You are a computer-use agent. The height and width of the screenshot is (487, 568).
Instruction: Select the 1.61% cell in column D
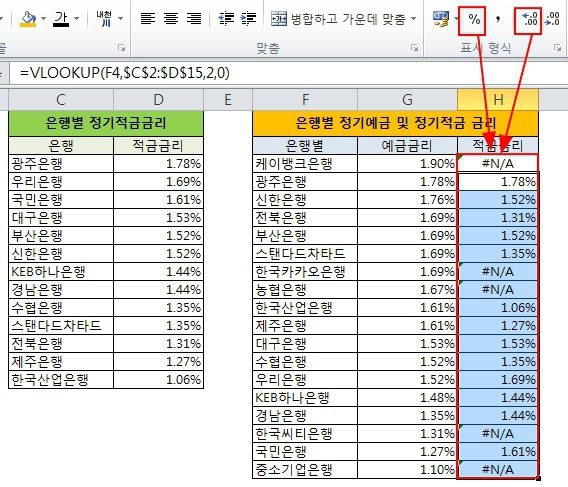tap(158, 200)
